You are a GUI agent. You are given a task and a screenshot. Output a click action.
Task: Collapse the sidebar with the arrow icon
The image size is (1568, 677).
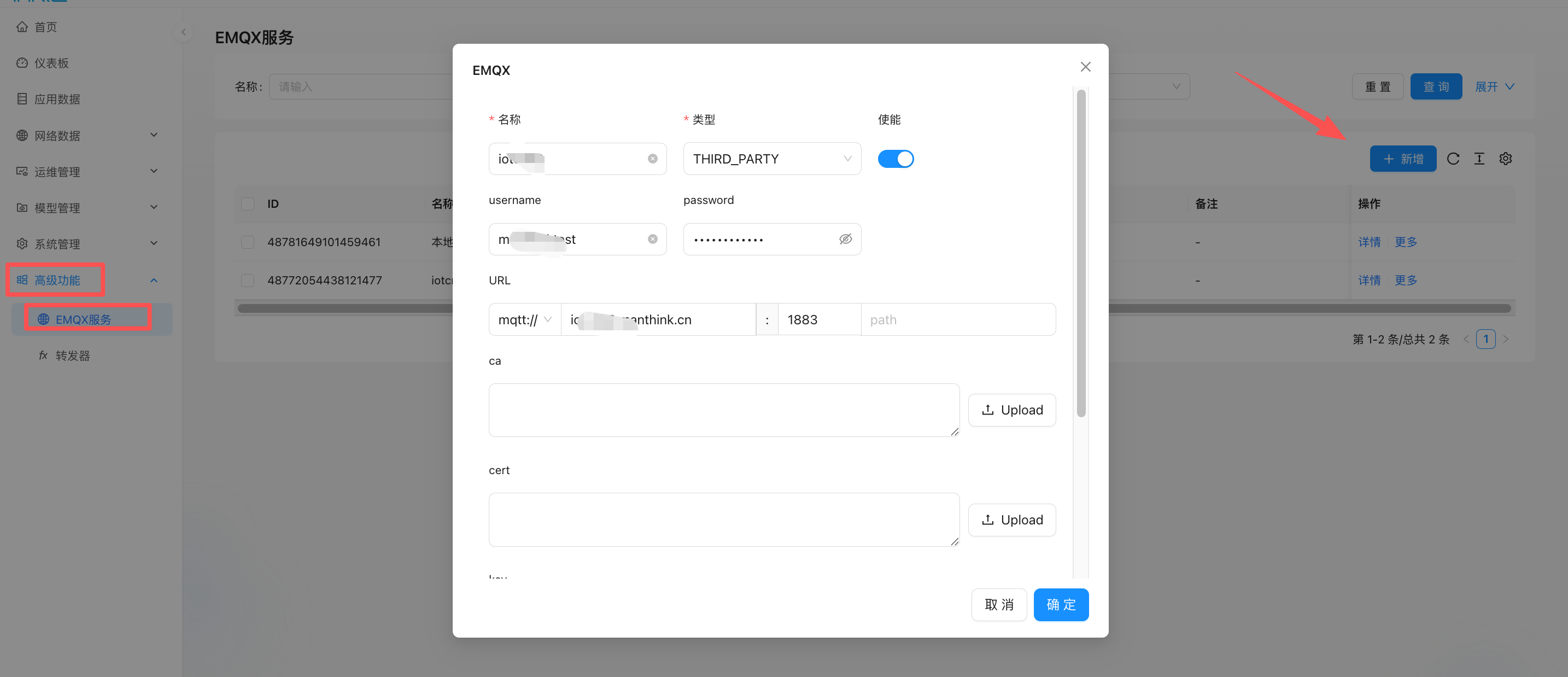[183, 32]
